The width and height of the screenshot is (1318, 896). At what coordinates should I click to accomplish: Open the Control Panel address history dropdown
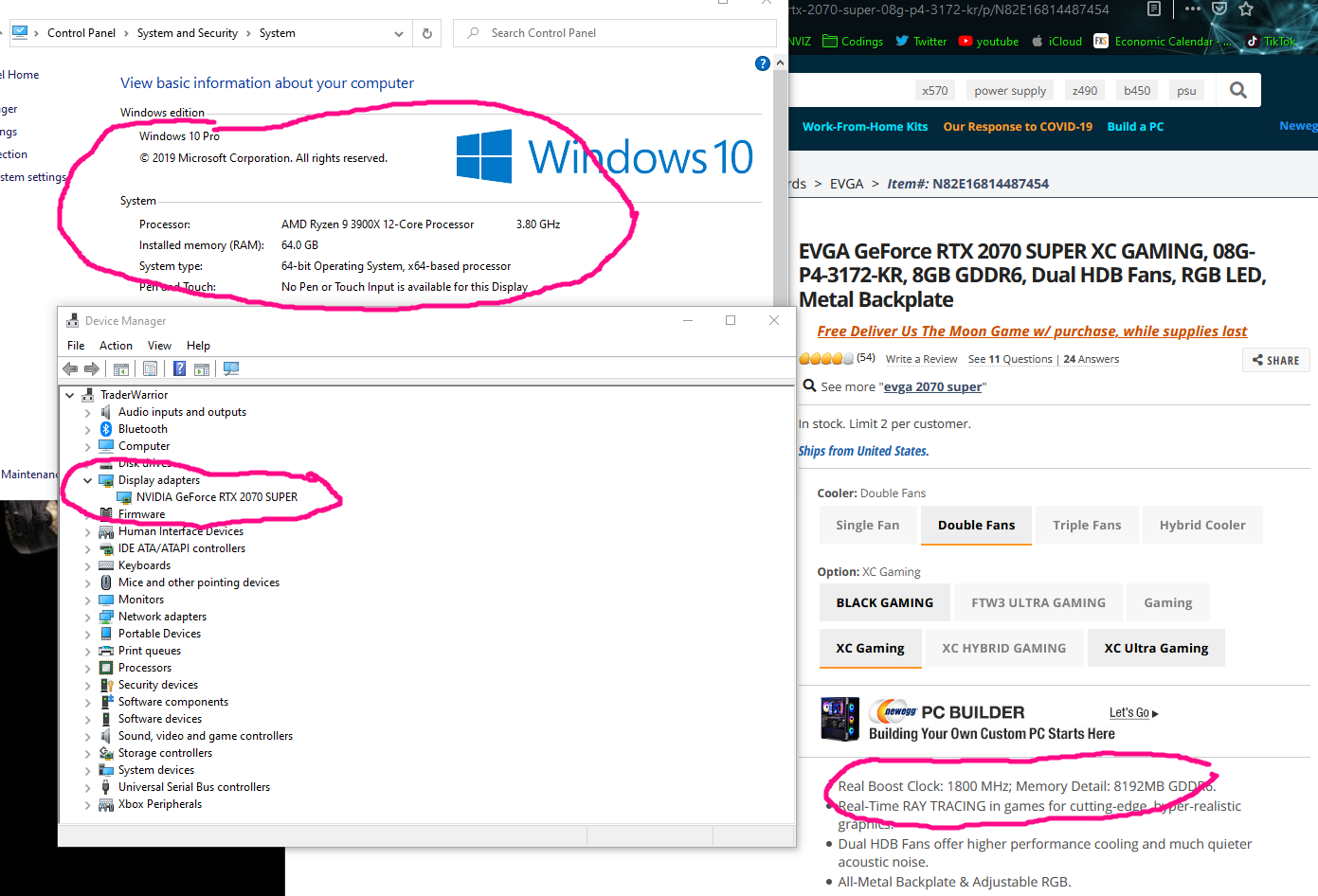click(399, 33)
